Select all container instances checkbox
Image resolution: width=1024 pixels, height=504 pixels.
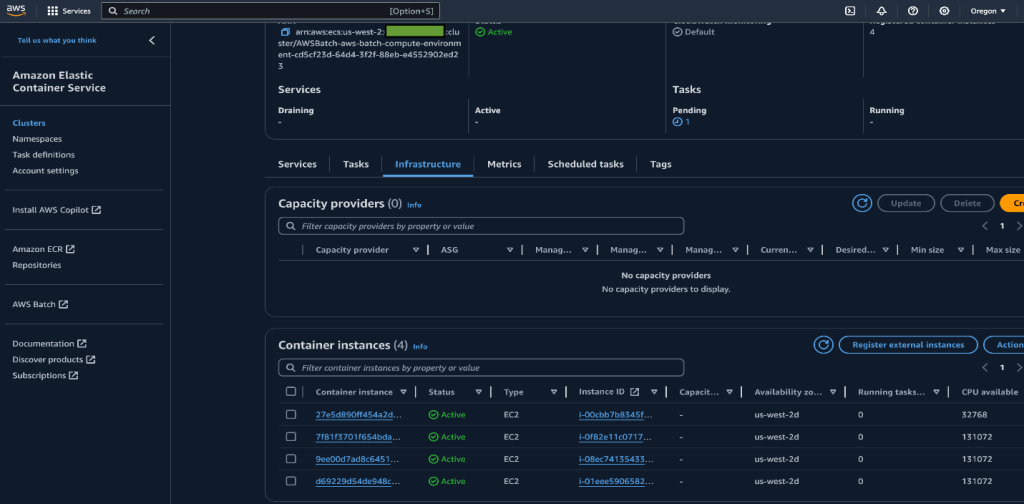pos(291,392)
